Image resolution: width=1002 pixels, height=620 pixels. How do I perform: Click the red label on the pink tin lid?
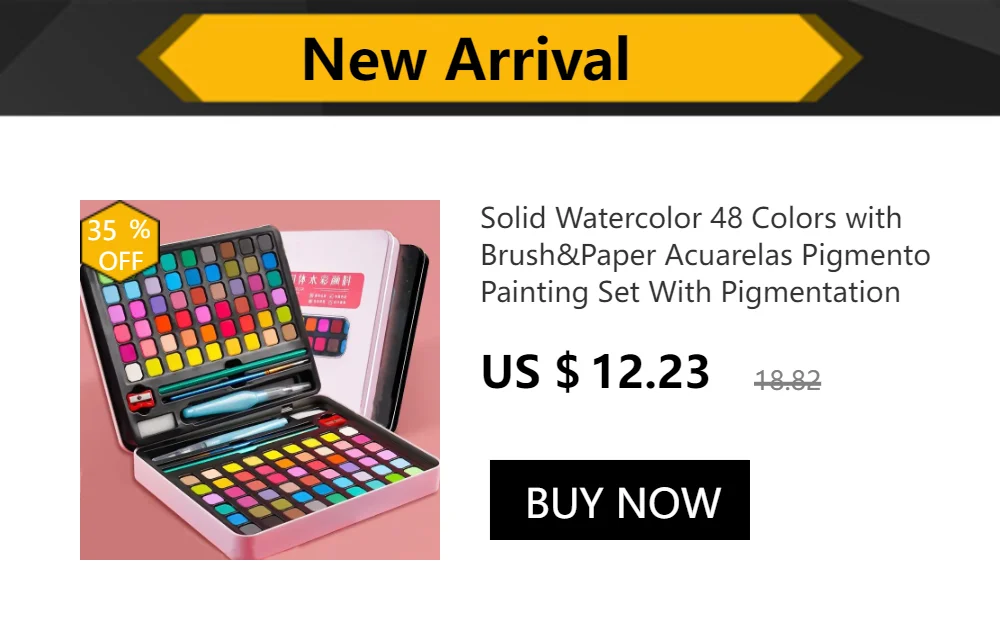[328, 286]
